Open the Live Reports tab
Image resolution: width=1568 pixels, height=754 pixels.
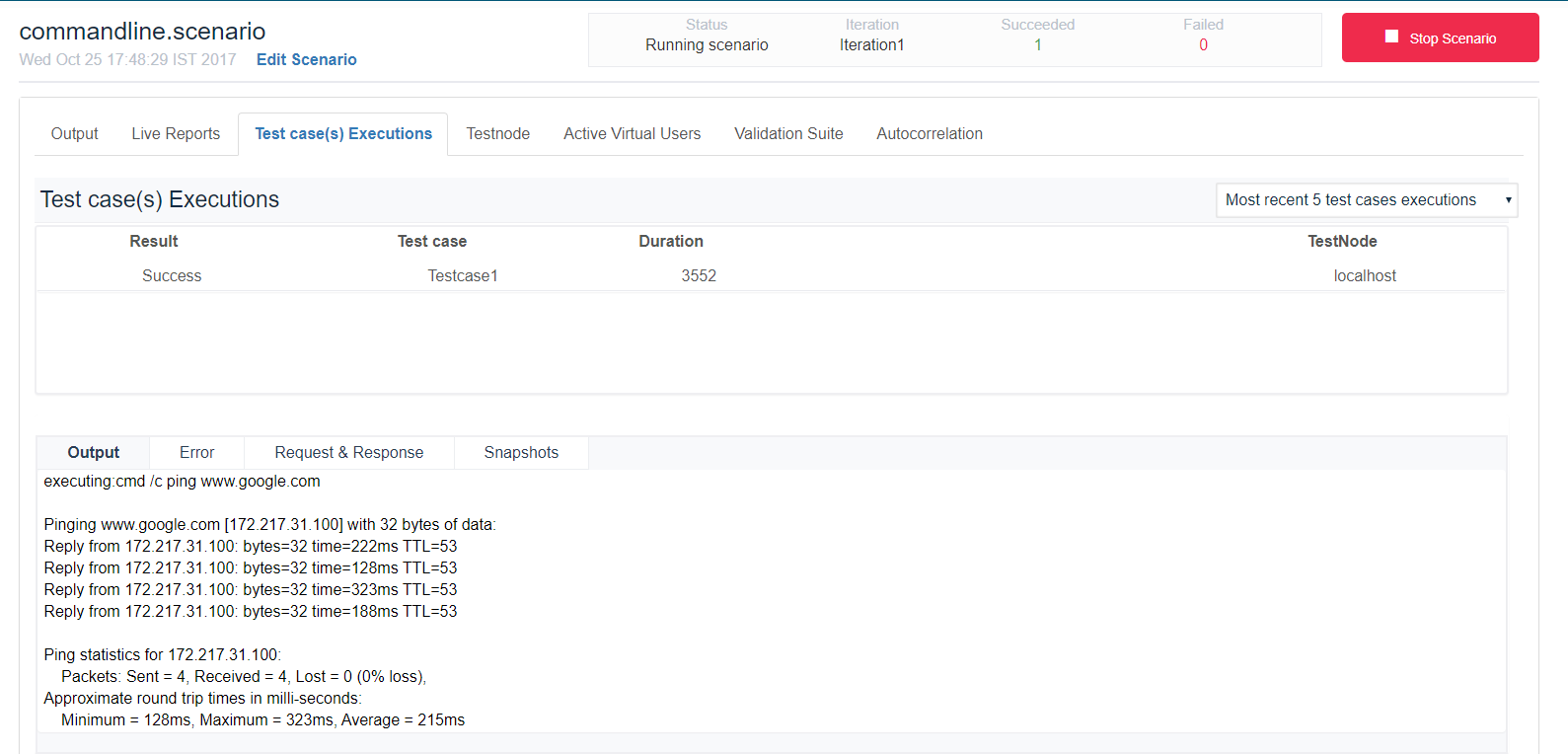176,133
